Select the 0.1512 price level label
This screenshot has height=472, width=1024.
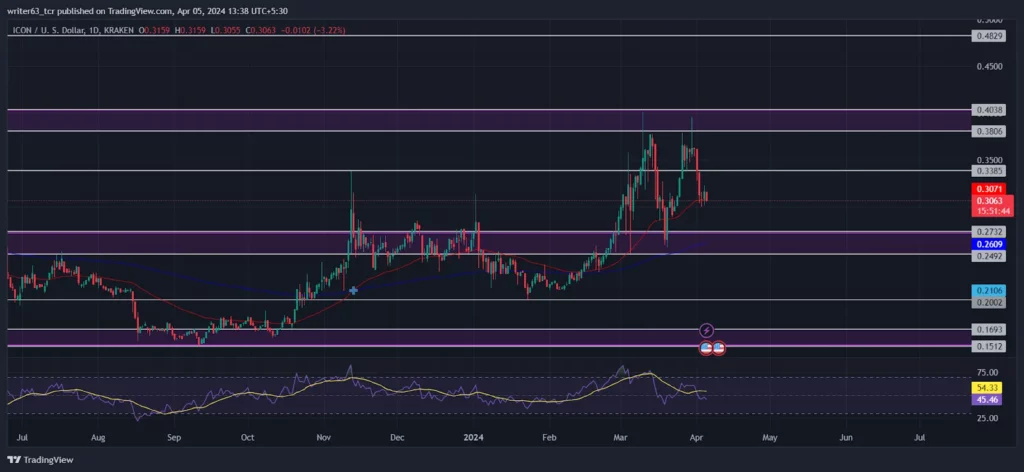click(x=988, y=347)
